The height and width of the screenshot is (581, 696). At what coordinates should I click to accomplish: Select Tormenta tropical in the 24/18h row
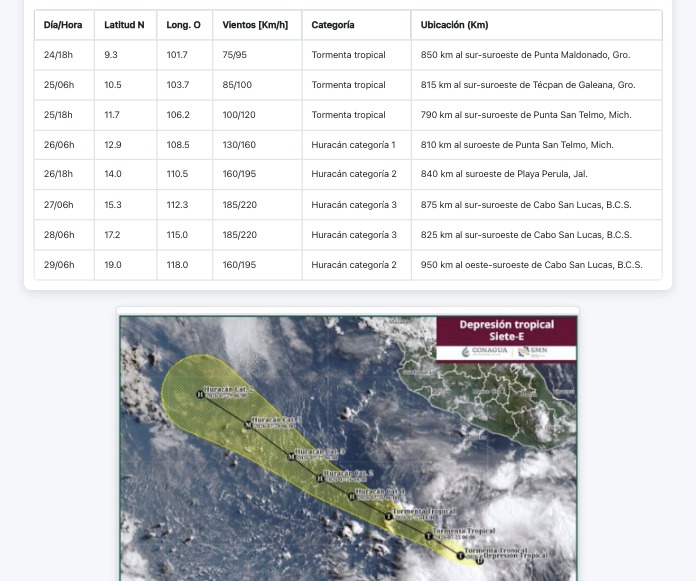[x=348, y=55]
